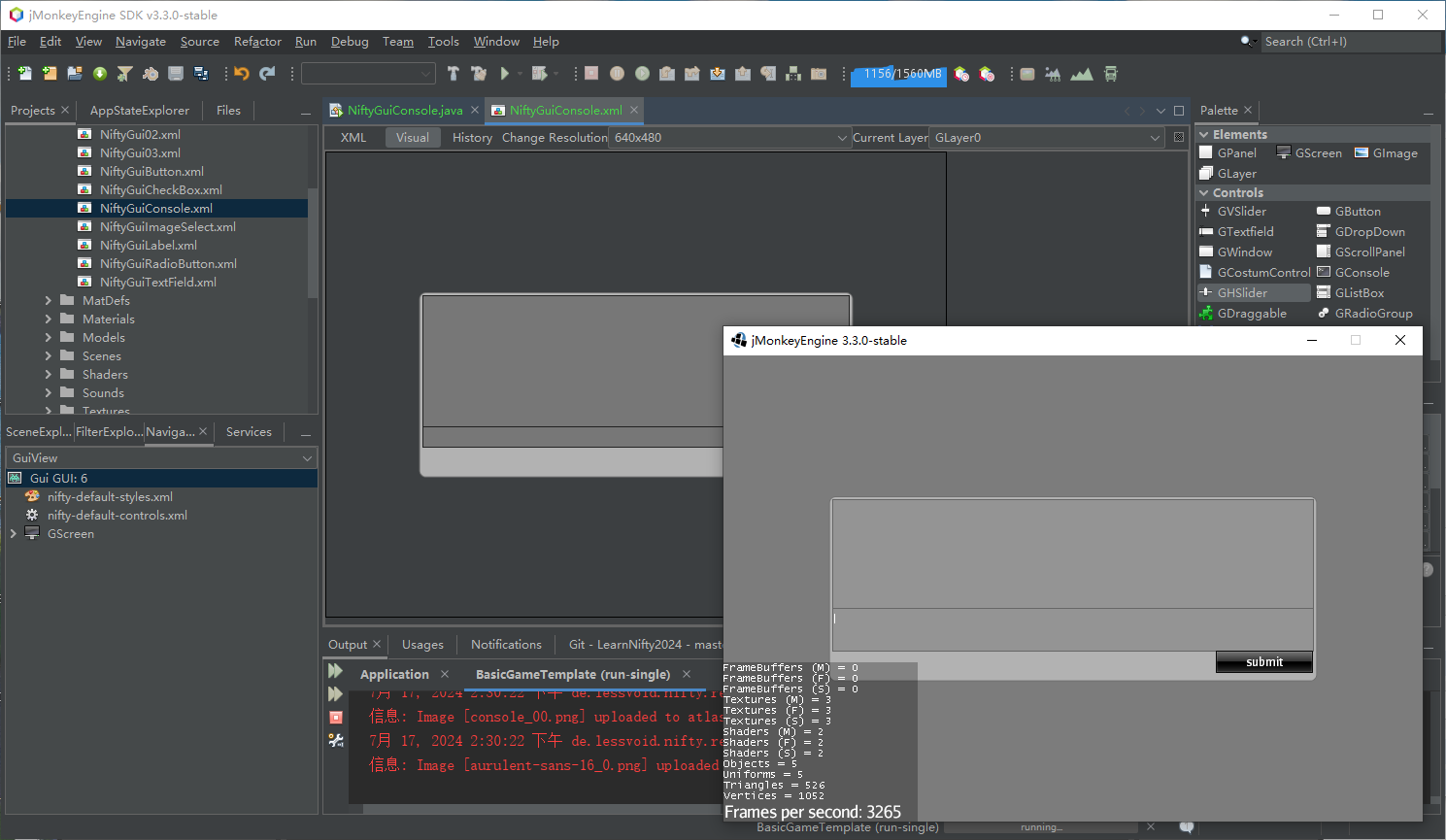The height and width of the screenshot is (840, 1446).
Task: Select the GPanel palette element
Action: [1227, 153]
